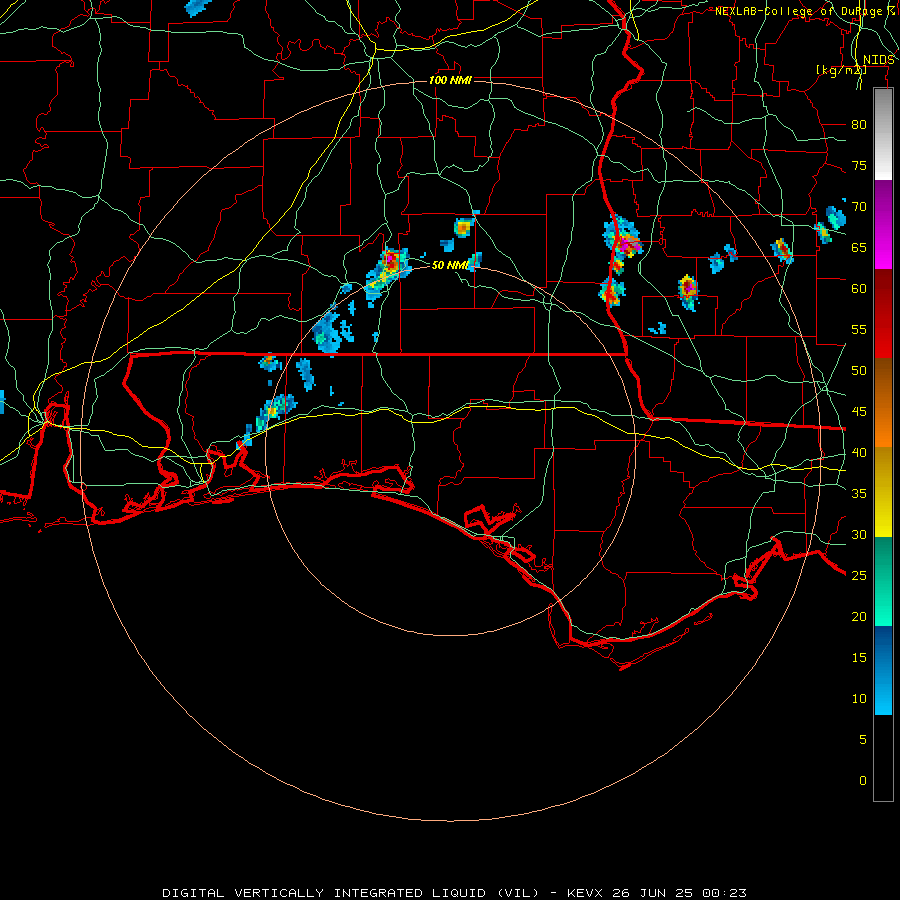Image resolution: width=900 pixels, height=900 pixels.
Task: Click the 30 value on the color scale
Action: (x=859, y=534)
